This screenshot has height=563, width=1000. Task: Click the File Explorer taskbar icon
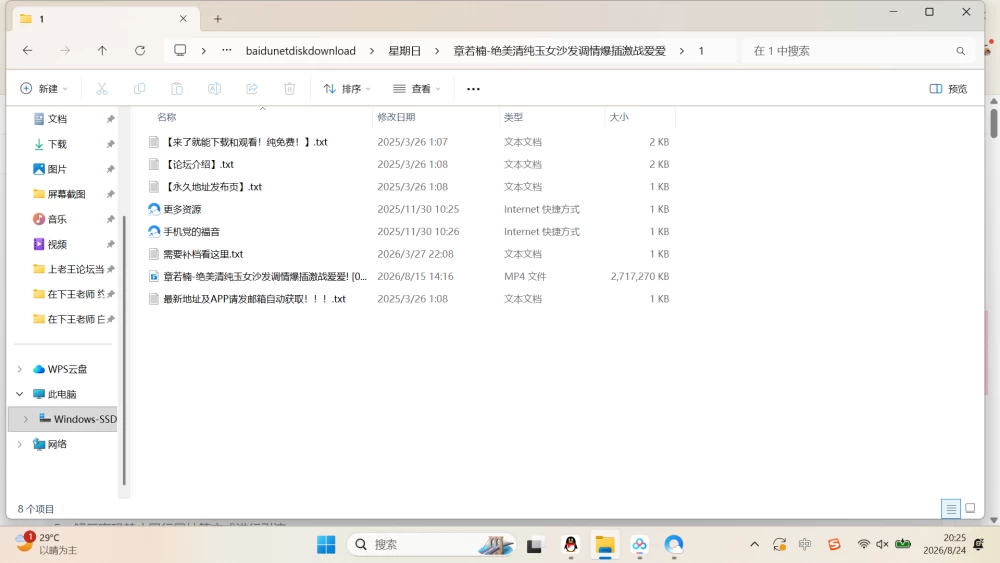coord(605,545)
